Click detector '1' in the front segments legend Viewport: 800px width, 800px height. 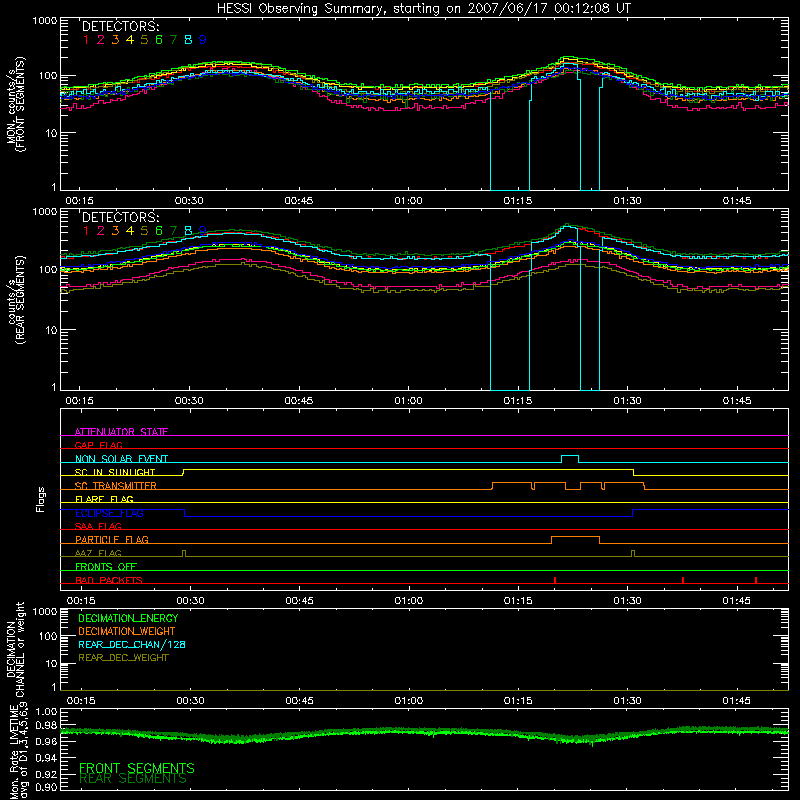pyautogui.click(x=86, y=40)
